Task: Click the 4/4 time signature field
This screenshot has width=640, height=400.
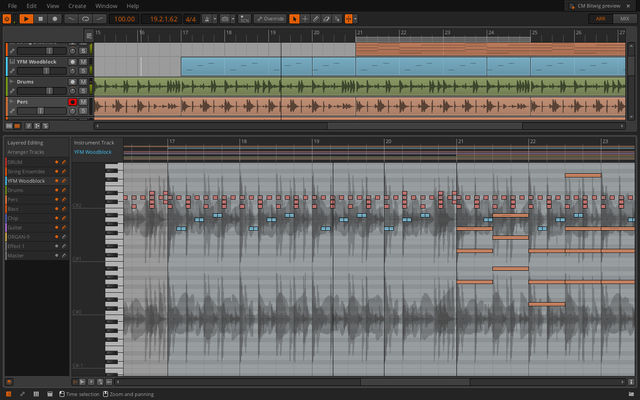Action: pos(191,19)
